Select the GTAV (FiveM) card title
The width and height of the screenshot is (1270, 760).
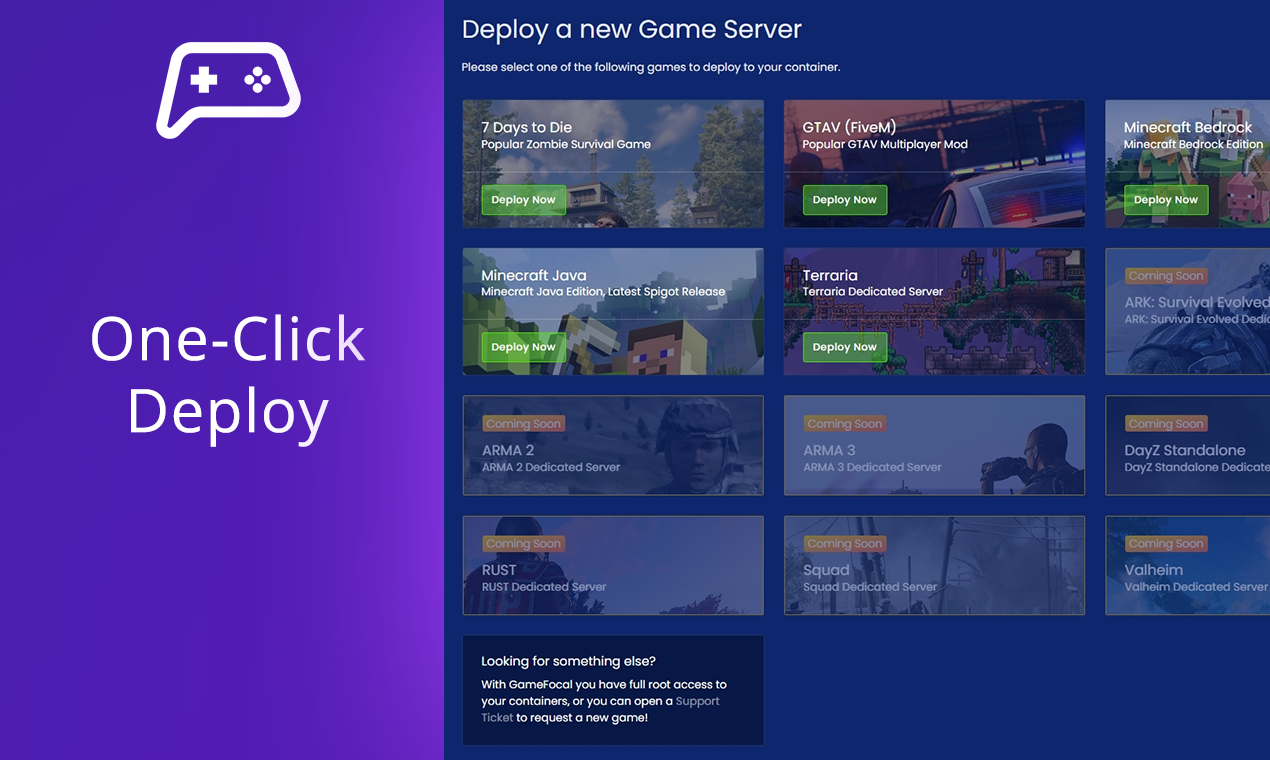pyautogui.click(x=849, y=127)
